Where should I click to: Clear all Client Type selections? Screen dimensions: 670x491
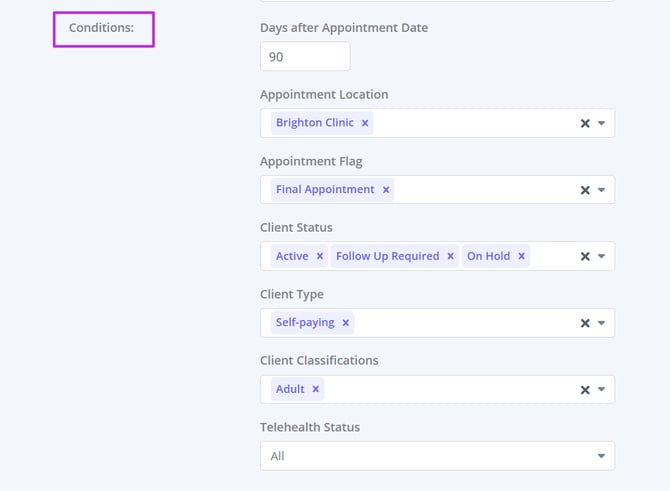585,323
